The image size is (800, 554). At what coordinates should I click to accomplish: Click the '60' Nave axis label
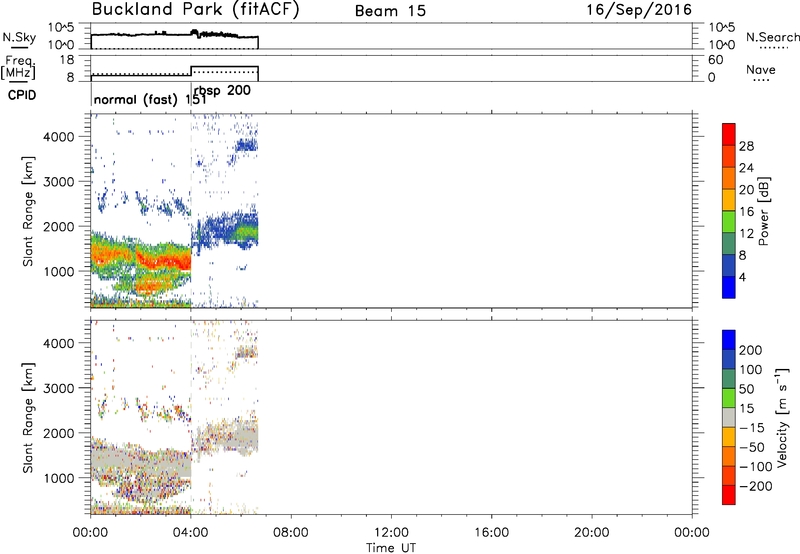point(715,60)
